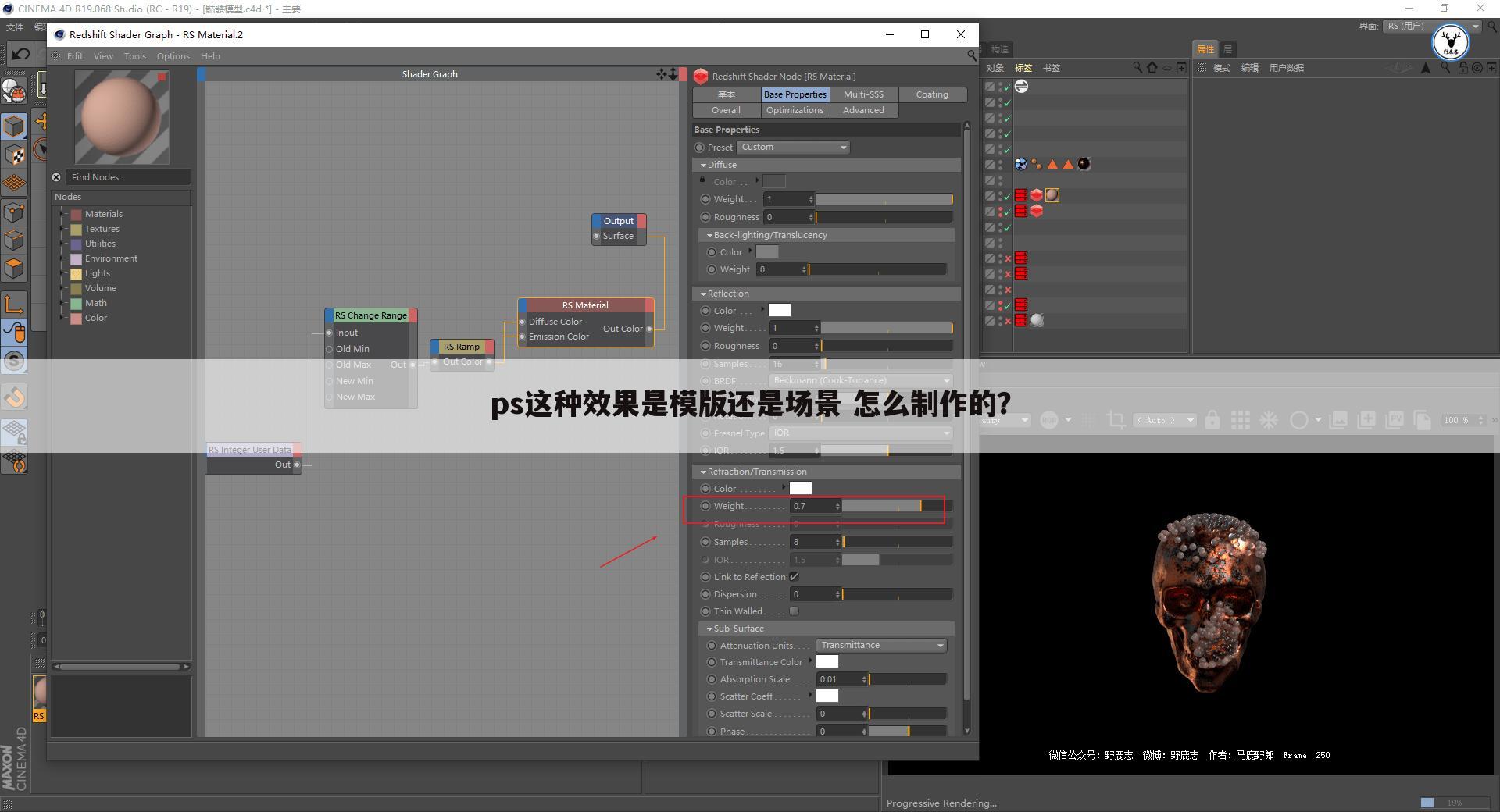Open the Preset Custom dropdown
Viewport: 1500px width, 812px height.
coord(793,148)
